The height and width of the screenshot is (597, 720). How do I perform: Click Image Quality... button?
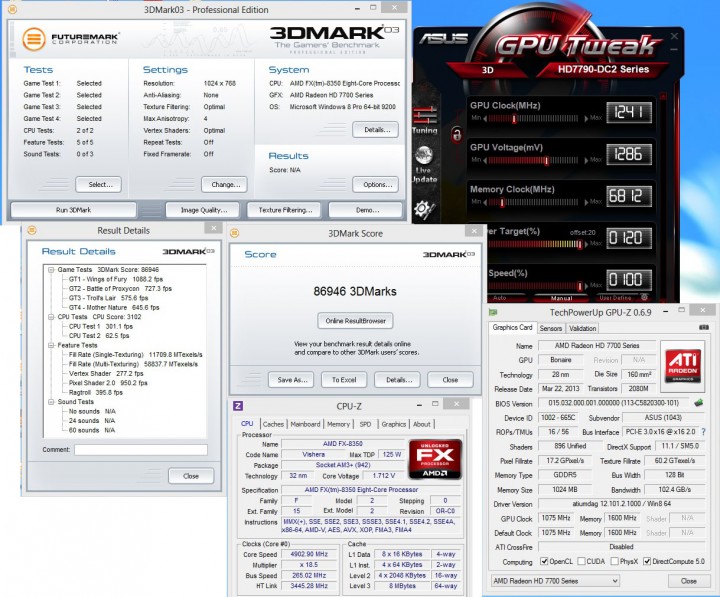(203, 210)
